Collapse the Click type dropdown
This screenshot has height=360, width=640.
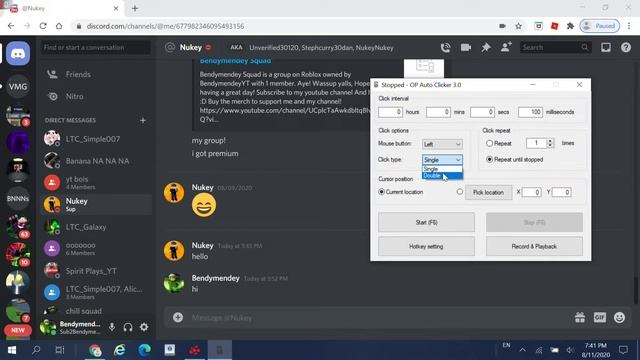coord(442,160)
